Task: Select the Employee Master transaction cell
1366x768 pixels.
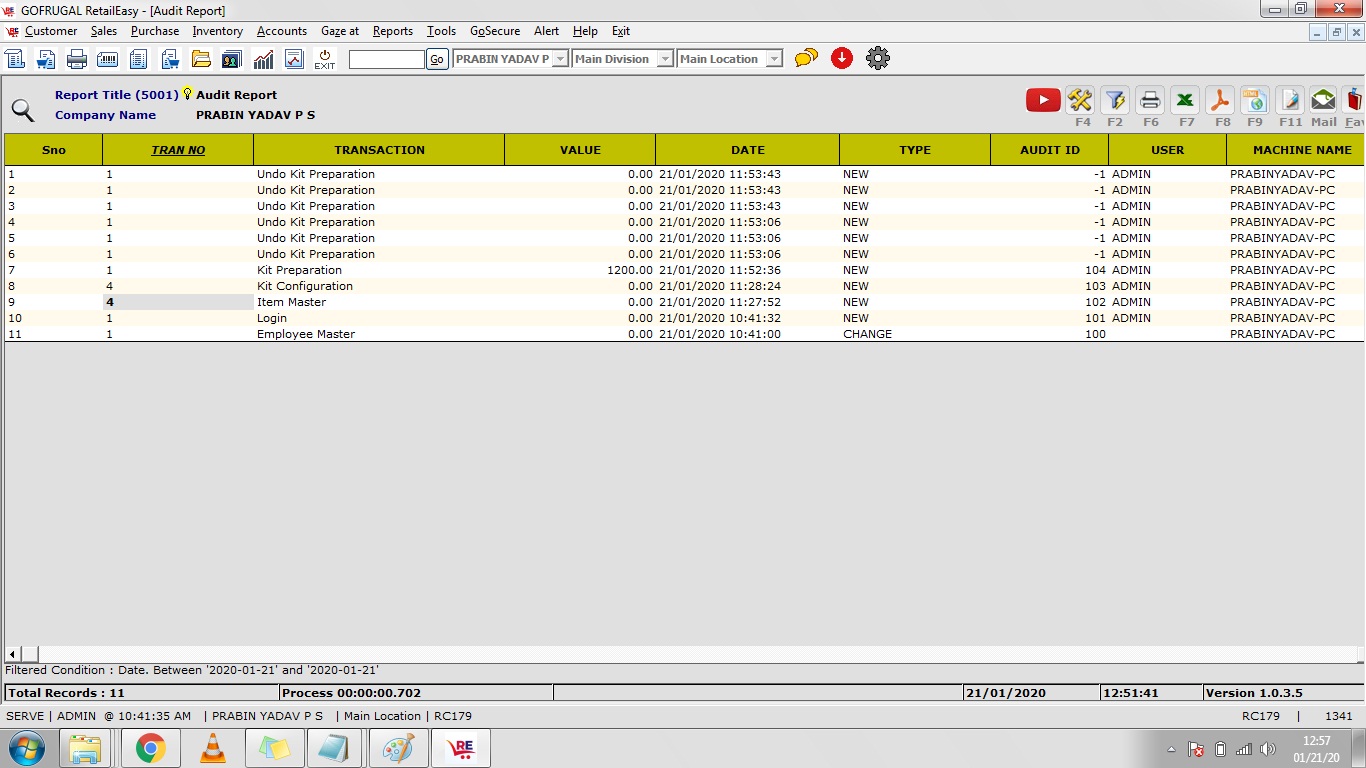Action: click(379, 334)
